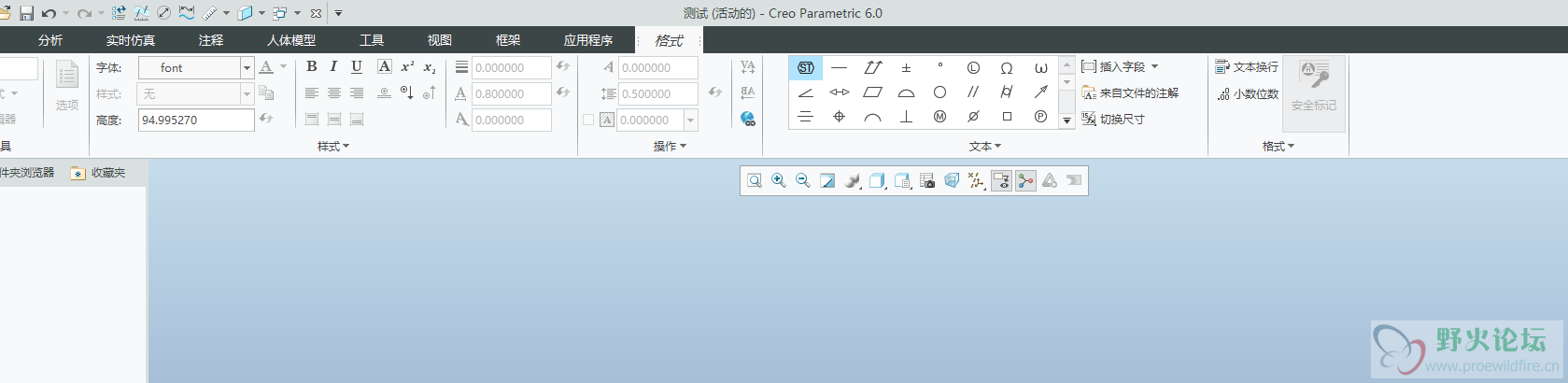The height and width of the screenshot is (383, 1568).
Task: Insert the diameter symbol
Action: (x=973, y=117)
